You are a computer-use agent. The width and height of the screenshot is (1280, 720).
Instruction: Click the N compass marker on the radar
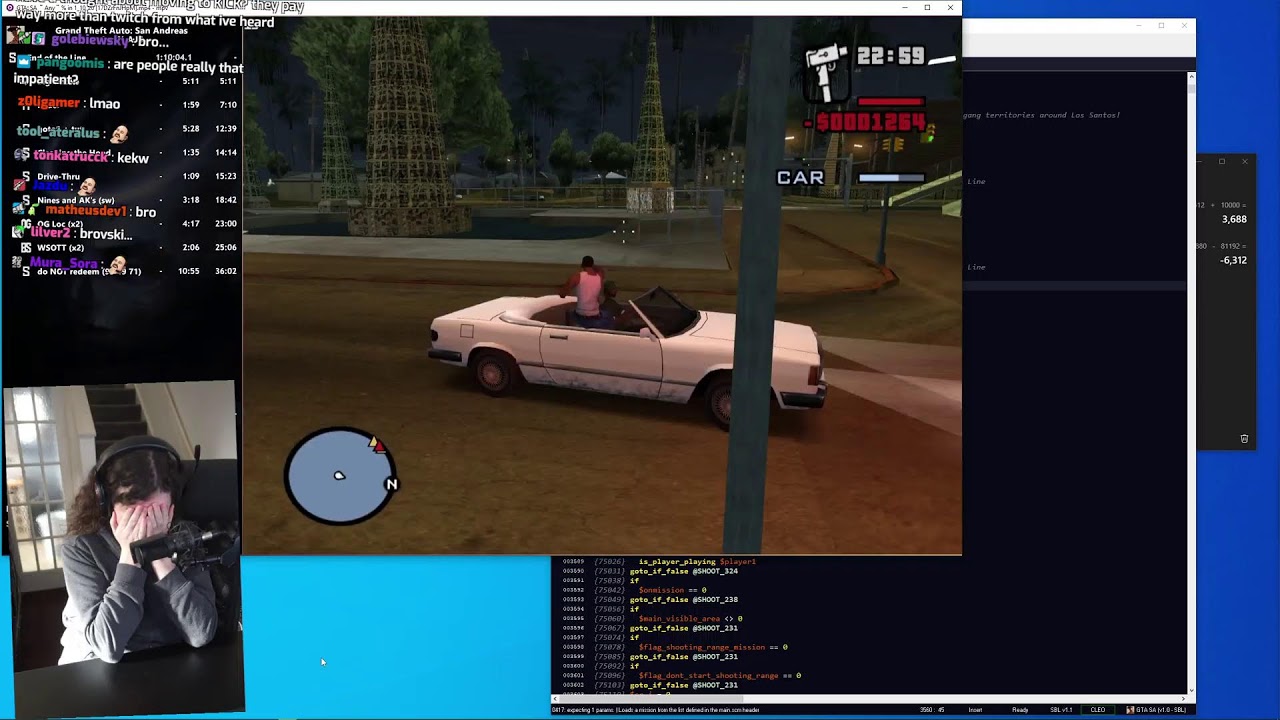point(391,484)
